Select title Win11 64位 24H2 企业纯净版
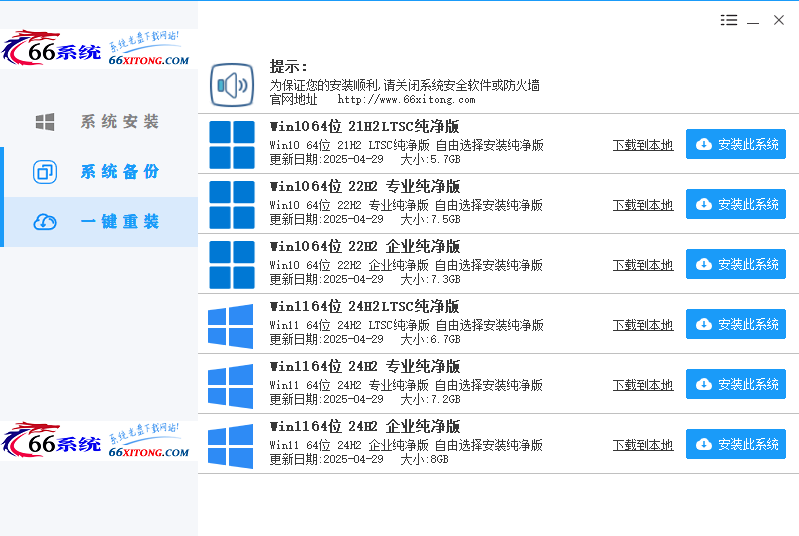Viewport: 799px width, 536px height. click(365, 427)
